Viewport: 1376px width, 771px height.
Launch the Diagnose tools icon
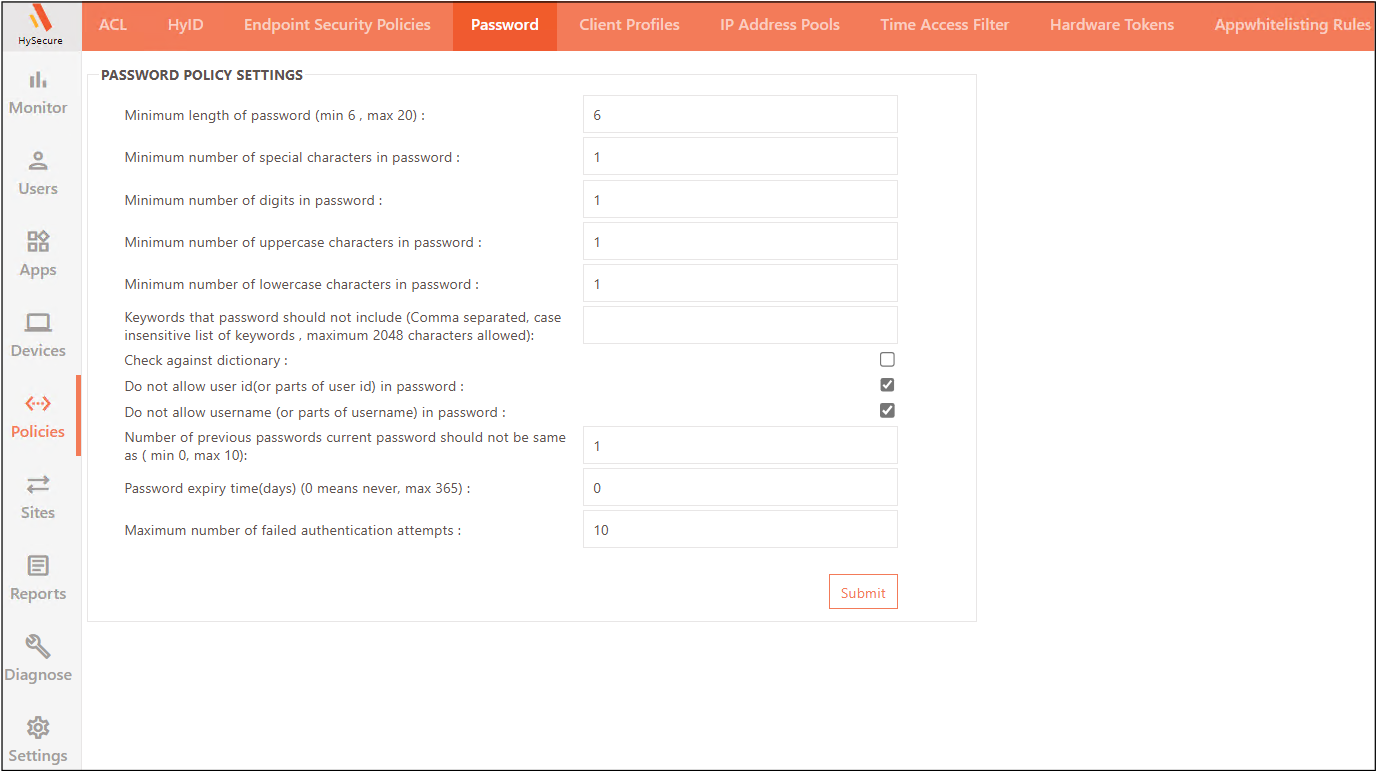click(x=38, y=659)
